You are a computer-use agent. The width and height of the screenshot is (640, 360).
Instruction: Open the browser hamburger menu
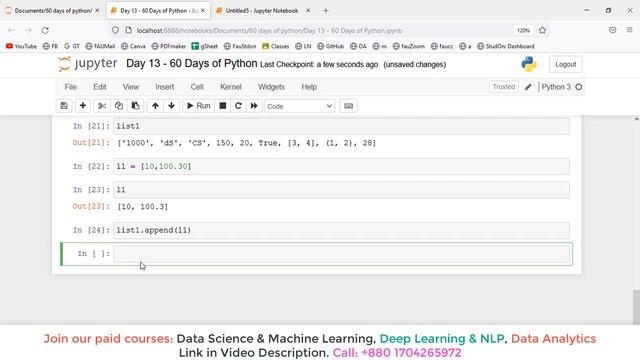630,30
